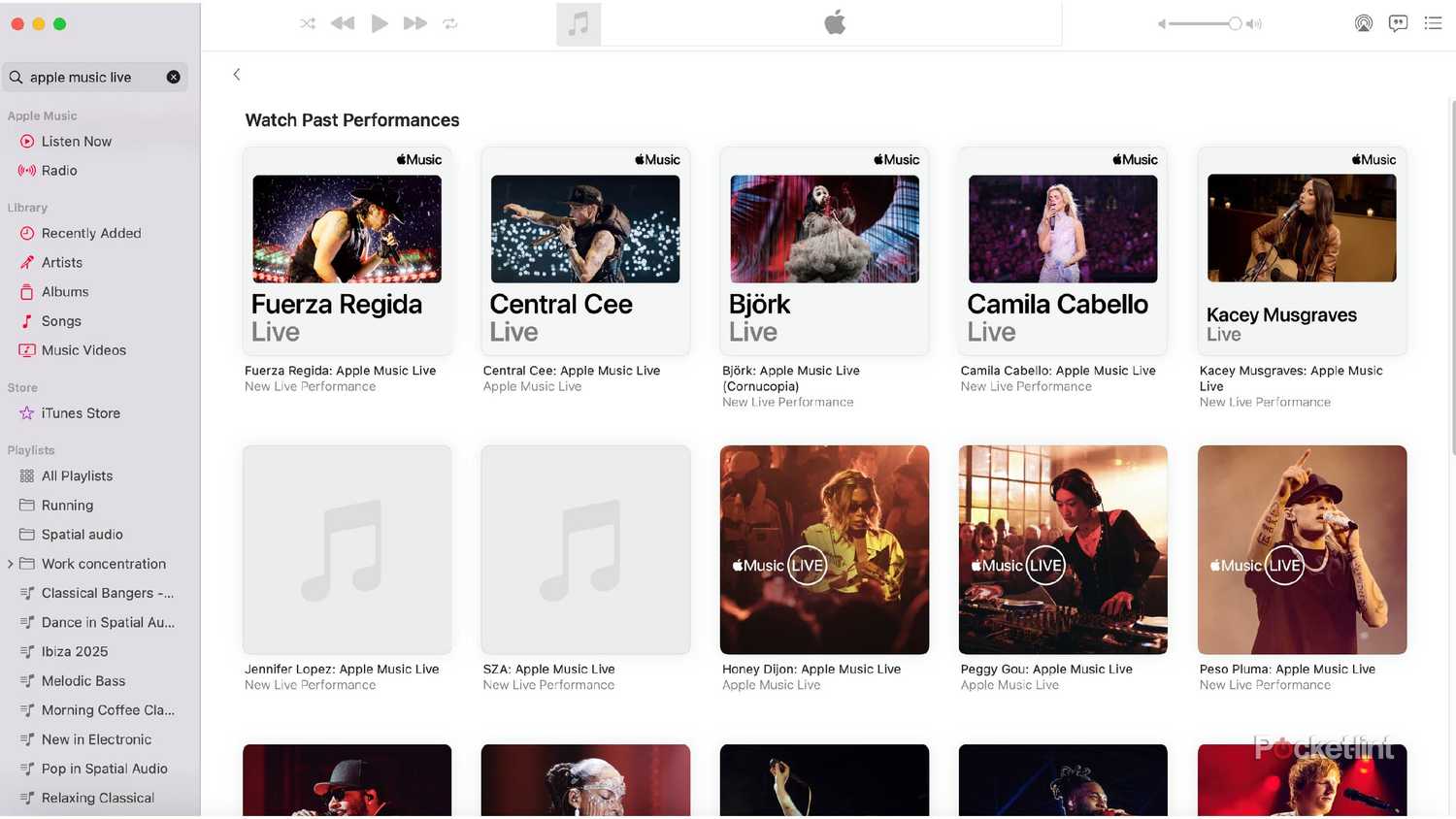Skip to the next track
This screenshot has height=819, width=1456.
pos(415,23)
